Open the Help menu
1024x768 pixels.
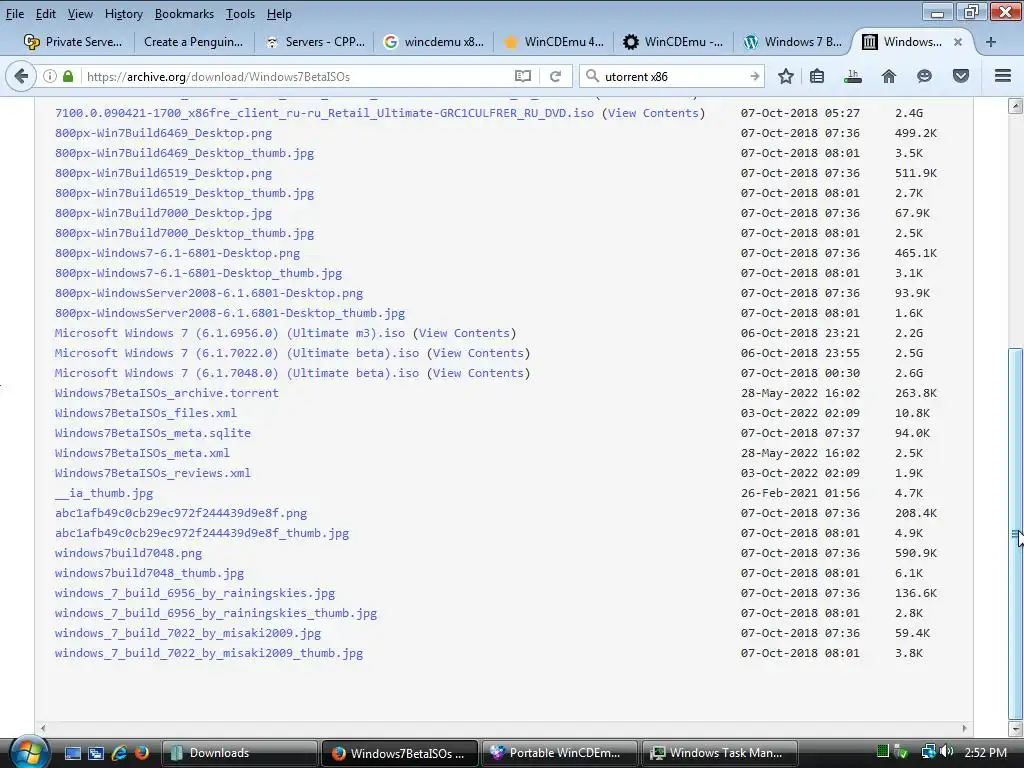point(279,14)
